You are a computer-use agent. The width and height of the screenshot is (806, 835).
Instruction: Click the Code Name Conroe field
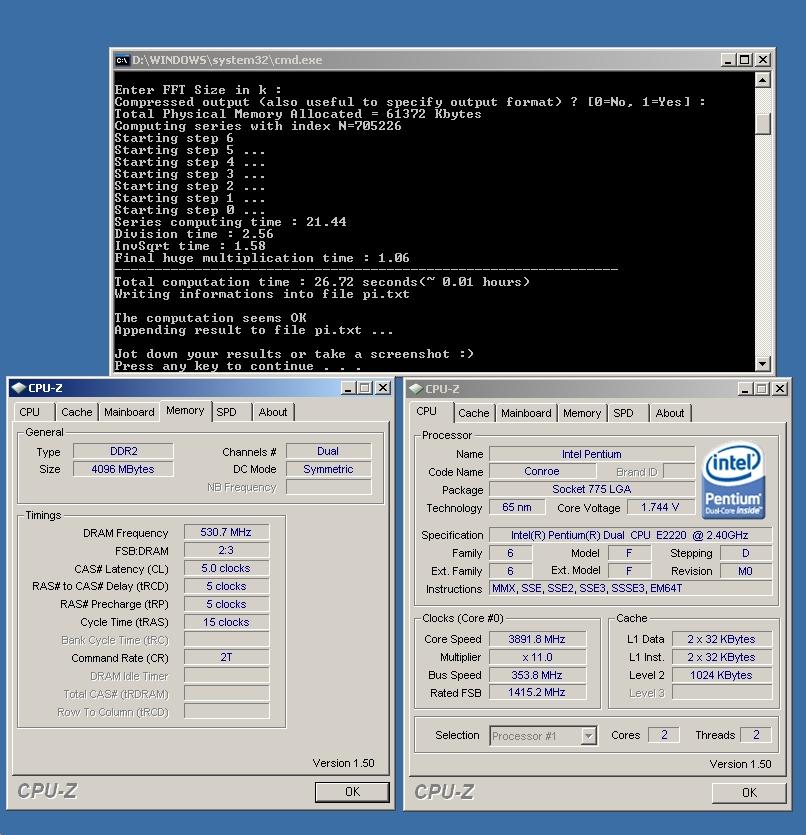pos(542,471)
